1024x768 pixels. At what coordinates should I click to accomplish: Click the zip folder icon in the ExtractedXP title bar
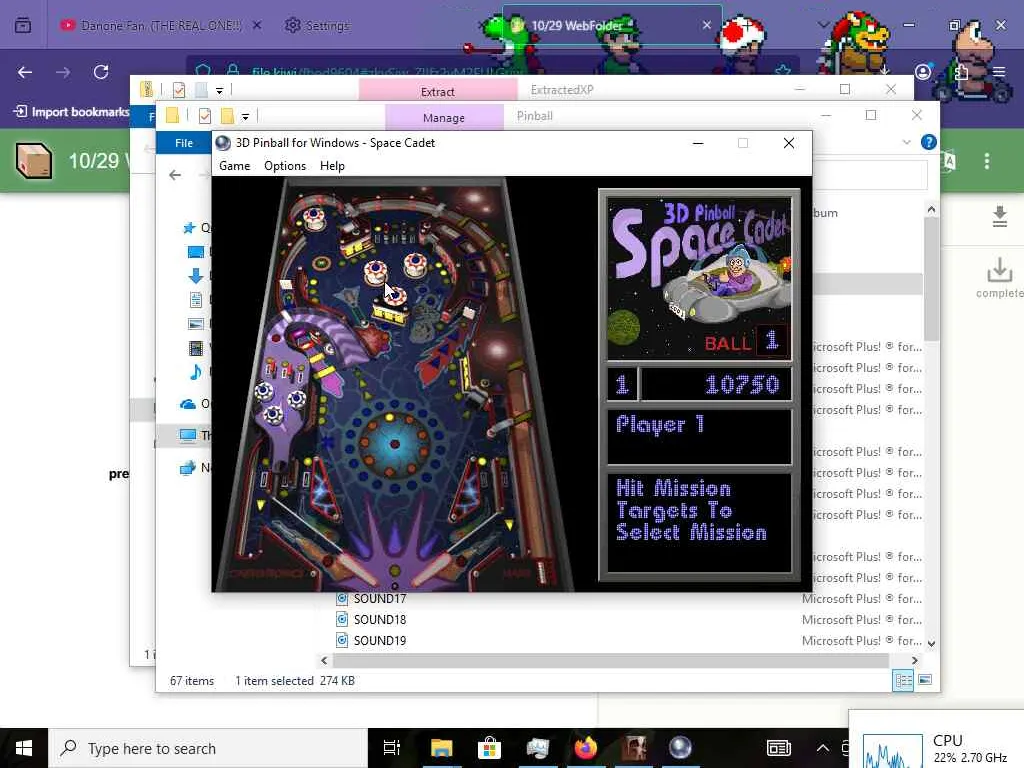pyautogui.click(x=146, y=89)
